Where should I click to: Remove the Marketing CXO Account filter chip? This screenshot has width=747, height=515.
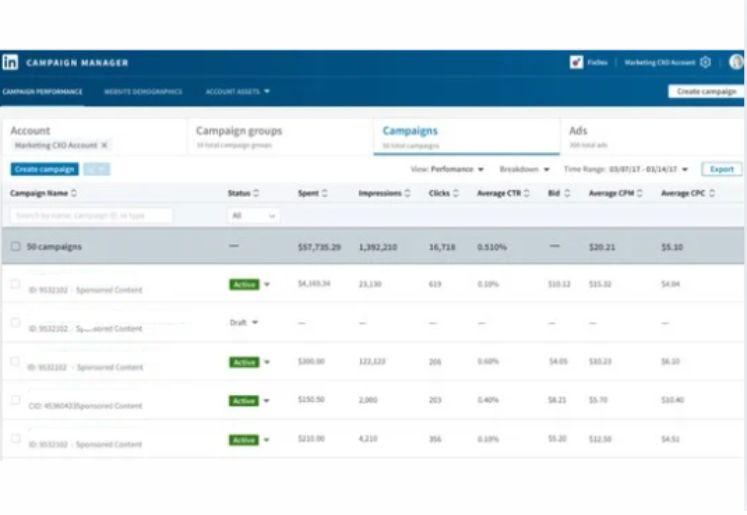104,145
